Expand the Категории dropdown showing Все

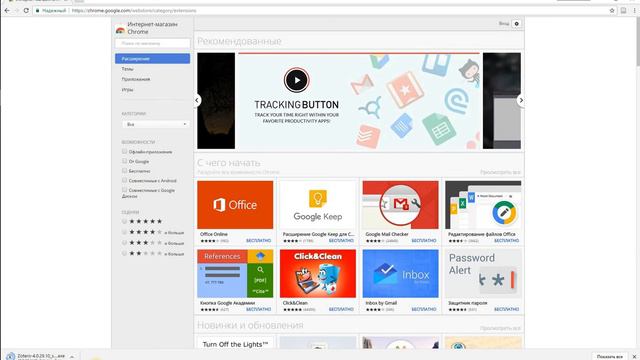click(156, 124)
